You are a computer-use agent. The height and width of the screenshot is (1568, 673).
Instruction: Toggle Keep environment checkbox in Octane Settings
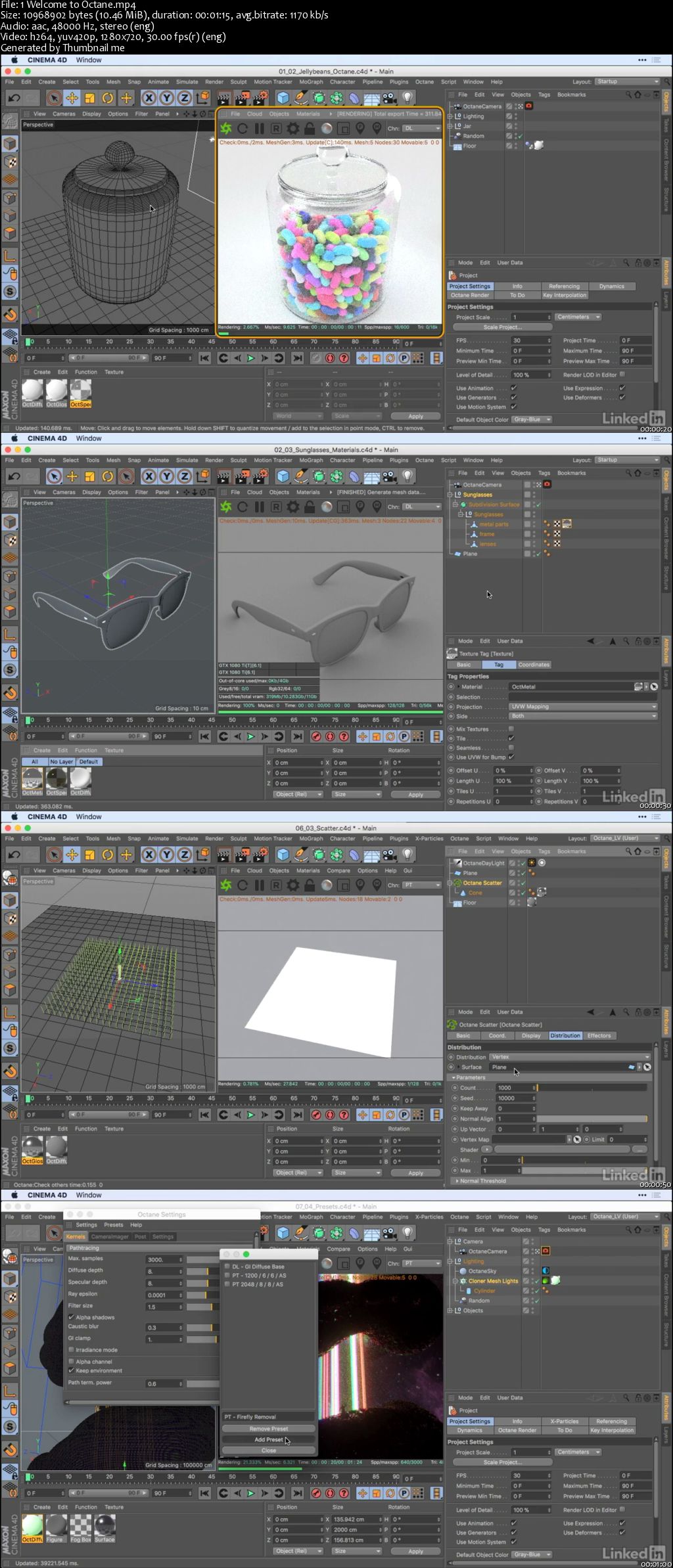[x=72, y=1370]
